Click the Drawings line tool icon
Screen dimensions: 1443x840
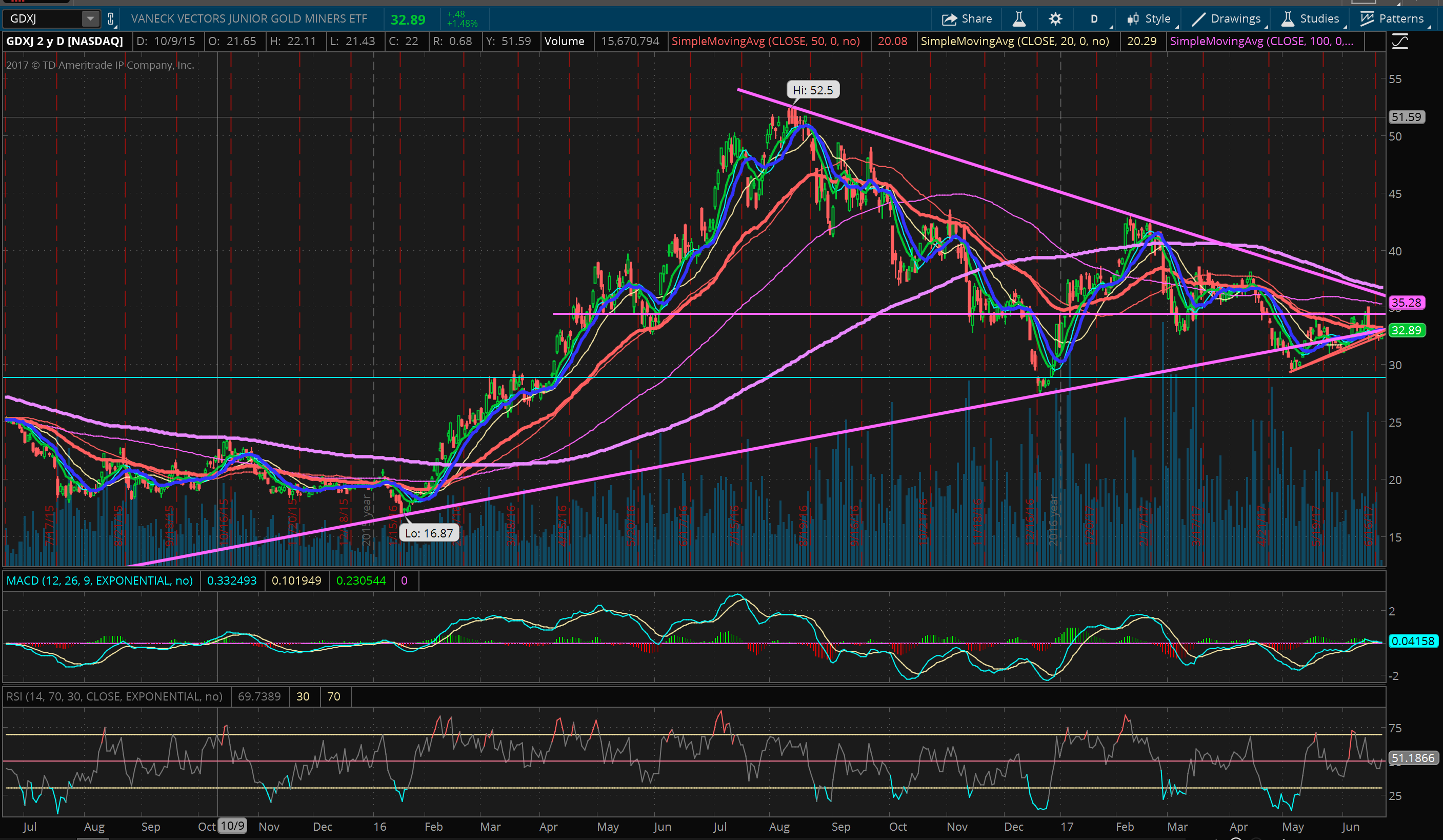(x=1198, y=19)
